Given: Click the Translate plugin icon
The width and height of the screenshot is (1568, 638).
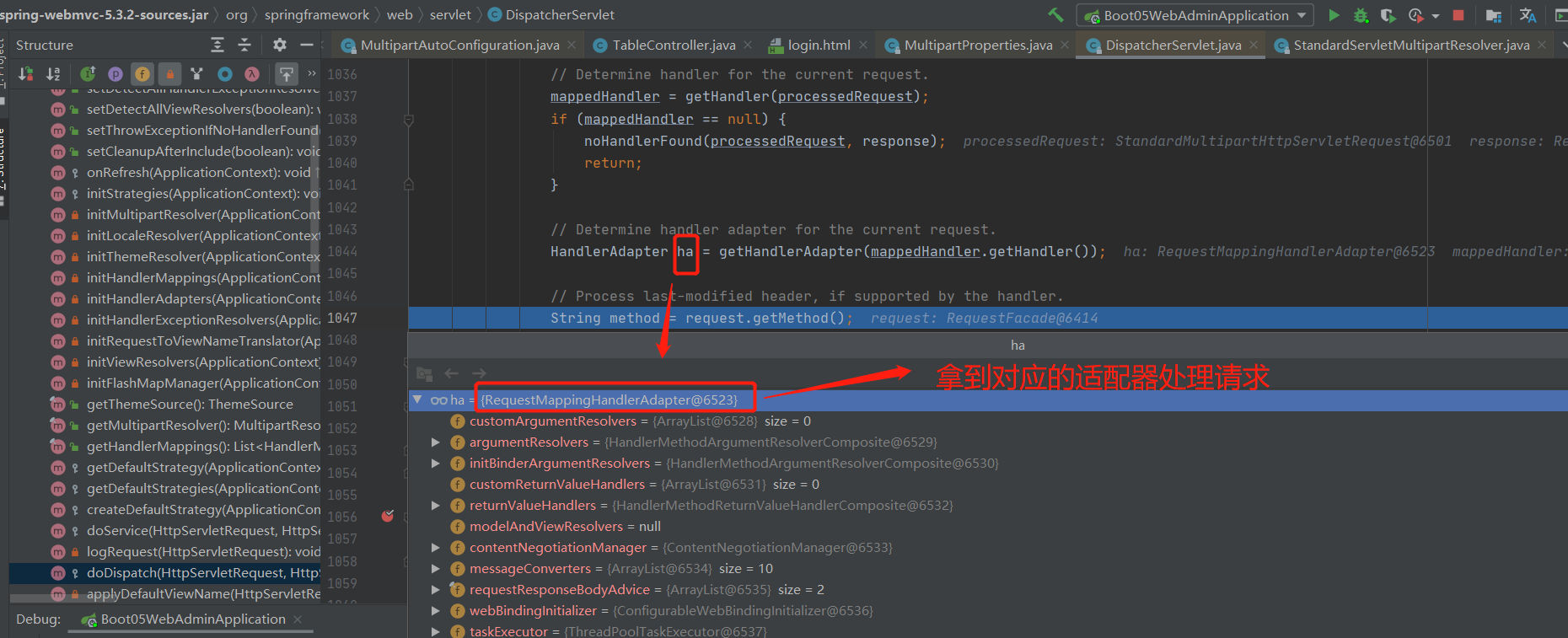Looking at the screenshot, I should click(1528, 15).
